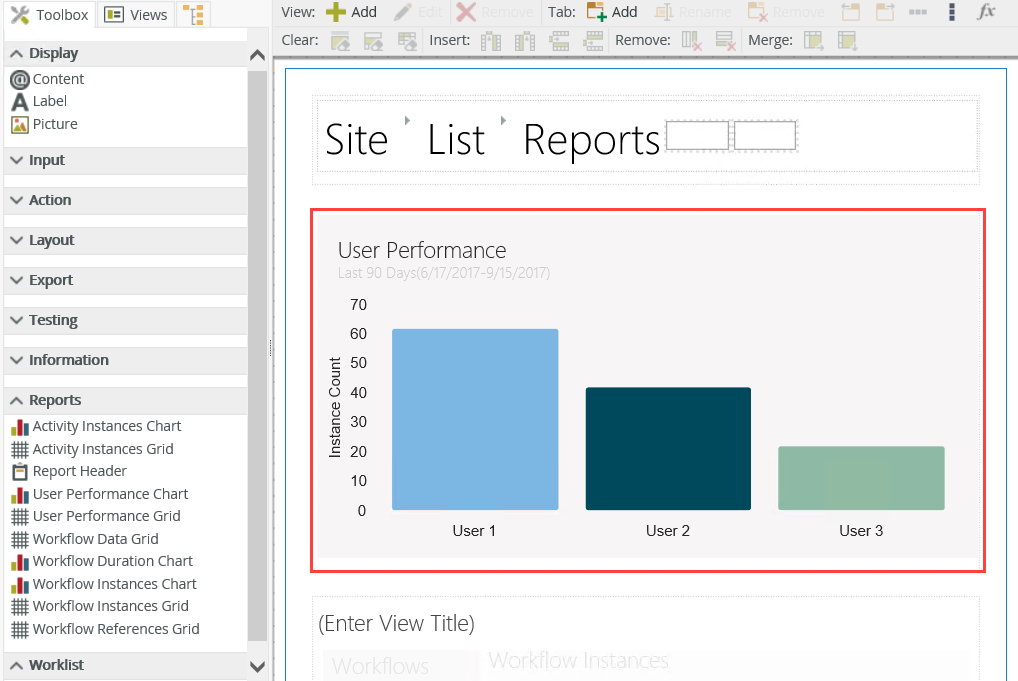
Task: Click the first Merge cells icon
Action: [814, 41]
